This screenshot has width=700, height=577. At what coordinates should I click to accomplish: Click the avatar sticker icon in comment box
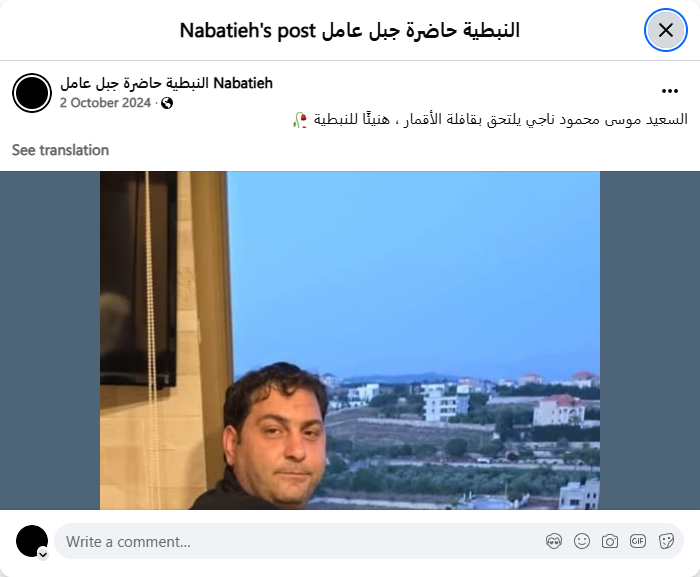(x=554, y=541)
